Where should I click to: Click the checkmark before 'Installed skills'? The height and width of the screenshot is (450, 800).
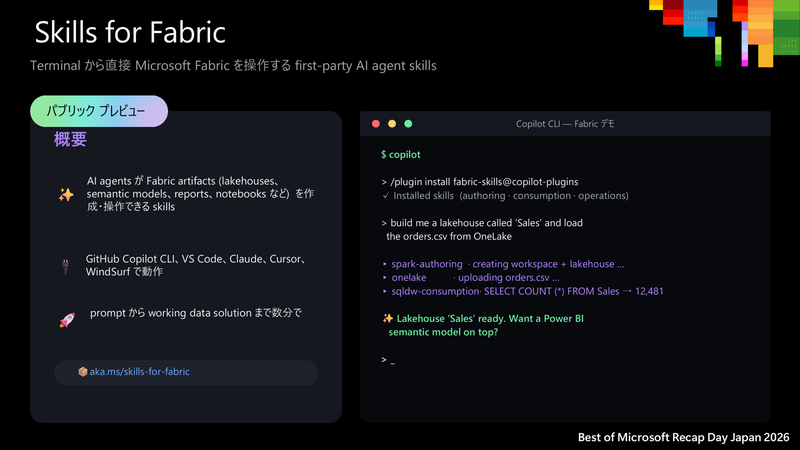385,195
